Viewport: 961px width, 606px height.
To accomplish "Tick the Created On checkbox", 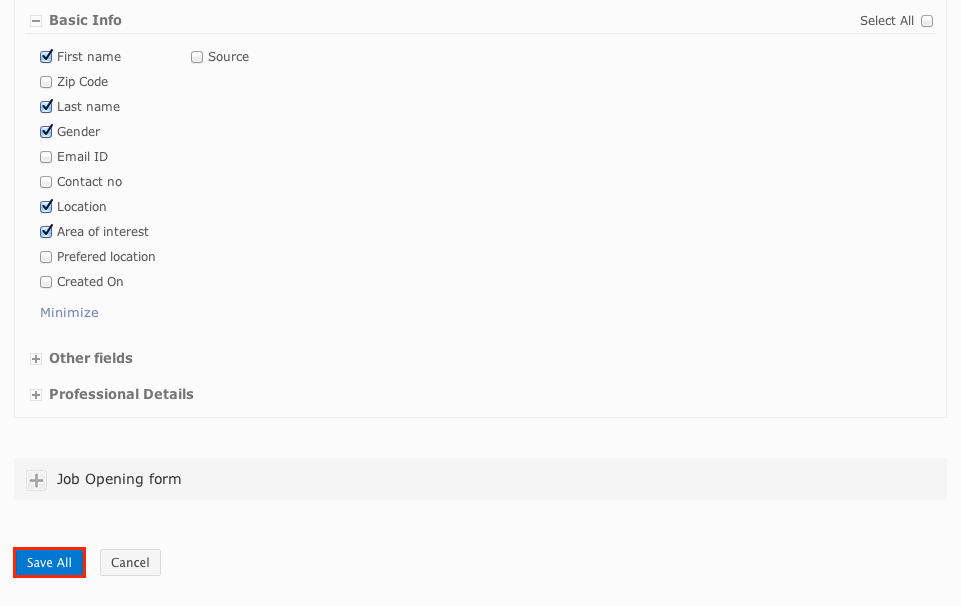I will coord(46,282).
